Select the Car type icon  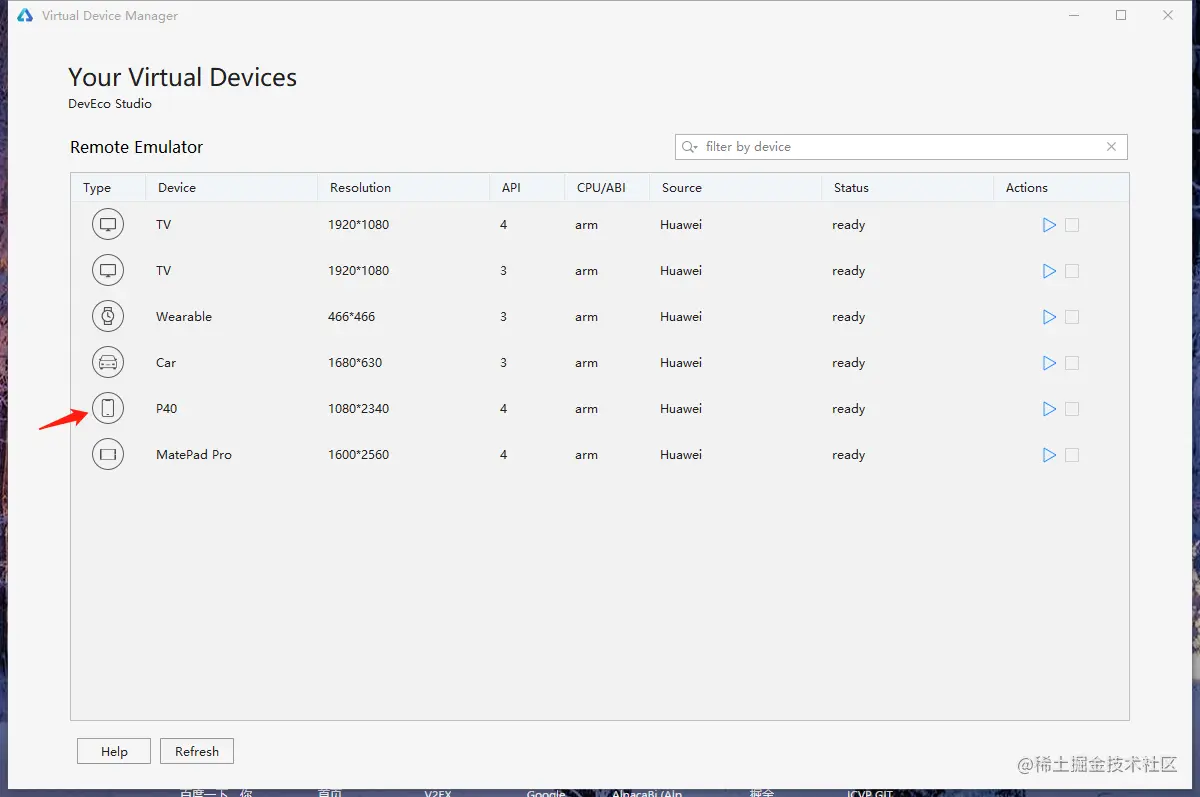[108, 363]
